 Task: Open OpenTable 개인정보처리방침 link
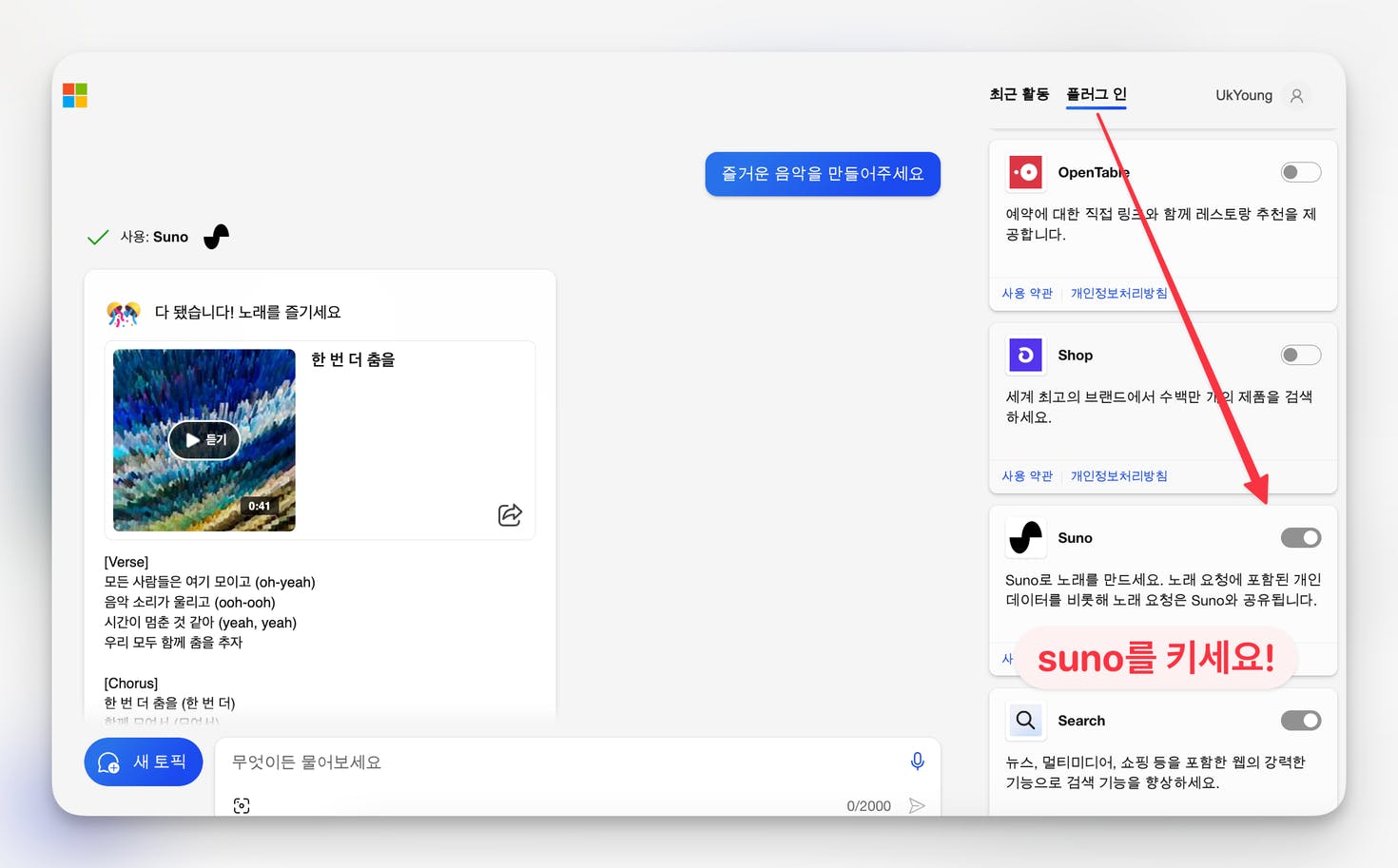[x=1119, y=293]
